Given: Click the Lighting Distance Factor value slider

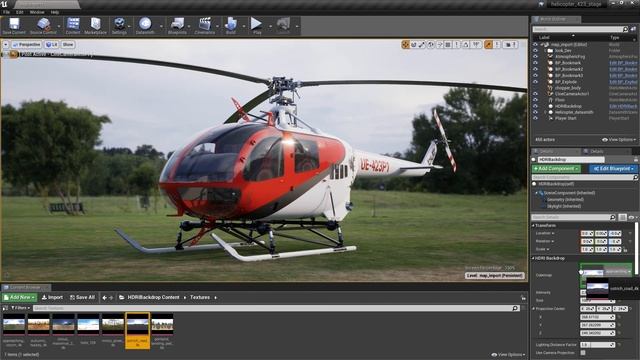Looking at the screenshot, I should (x=597, y=345).
